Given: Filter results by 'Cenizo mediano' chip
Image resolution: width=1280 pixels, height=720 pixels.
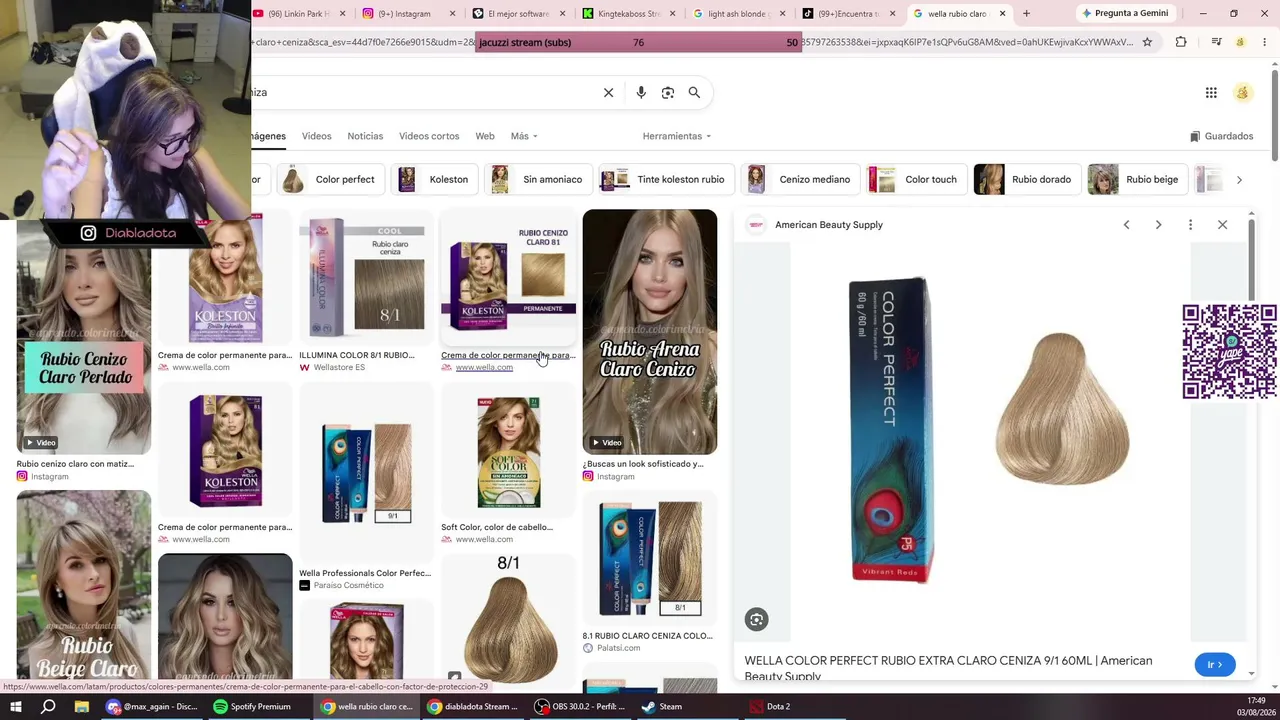Looking at the screenshot, I should coord(799,179).
